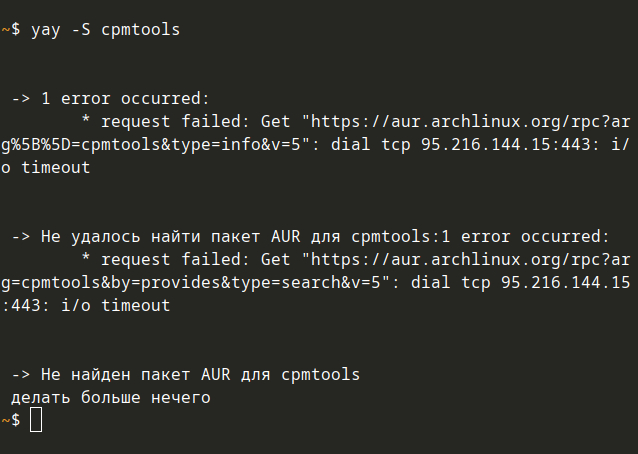This screenshot has height=454, width=638.
Task: Click the "~$" prompt beside the cursor
Action: point(10,421)
